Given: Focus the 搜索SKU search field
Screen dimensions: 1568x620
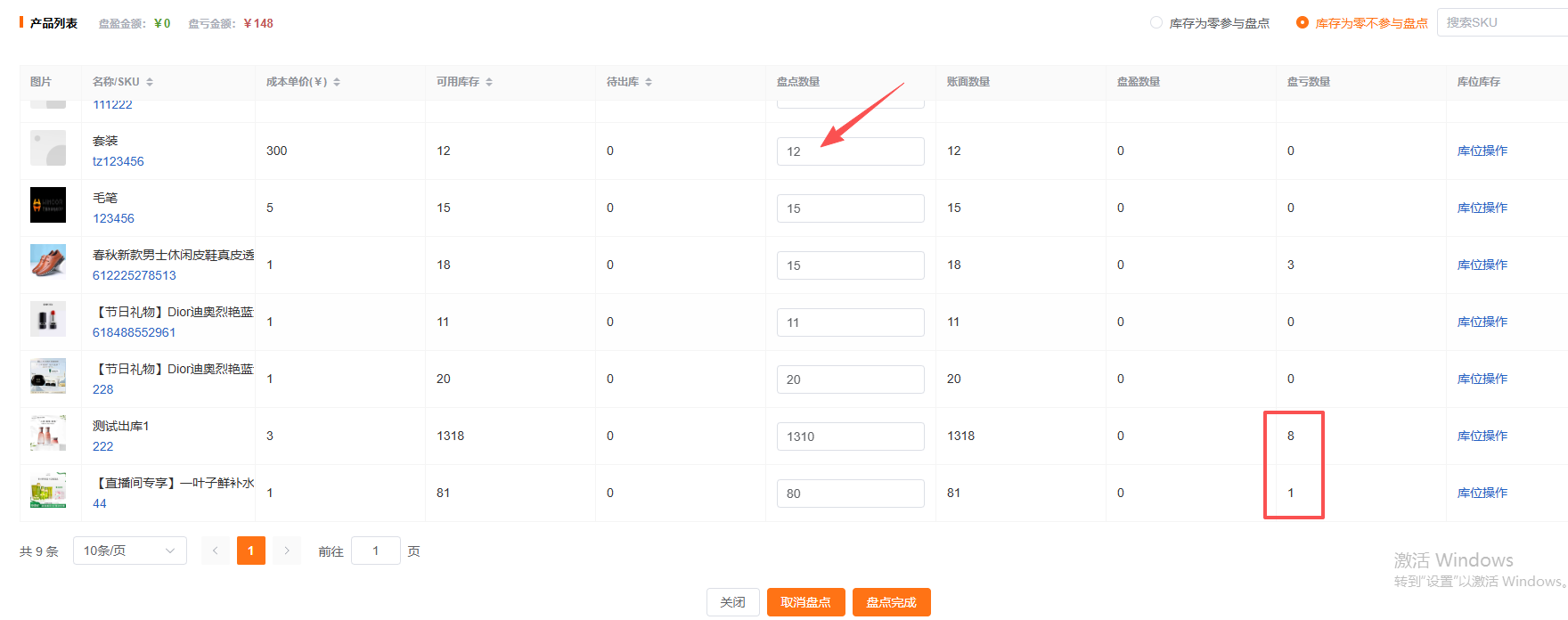Looking at the screenshot, I should click(1501, 22).
